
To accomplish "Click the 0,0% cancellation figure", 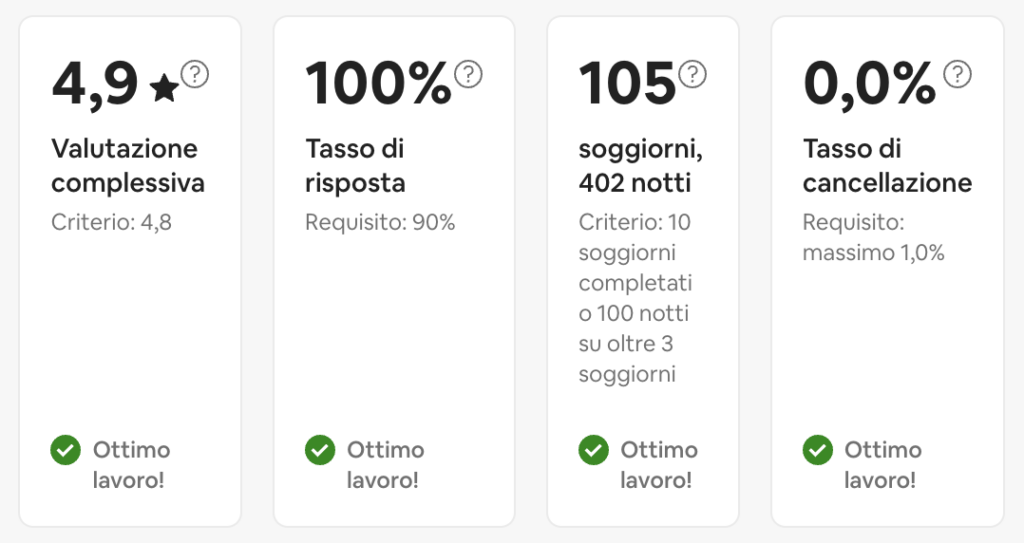I will [869, 84].
